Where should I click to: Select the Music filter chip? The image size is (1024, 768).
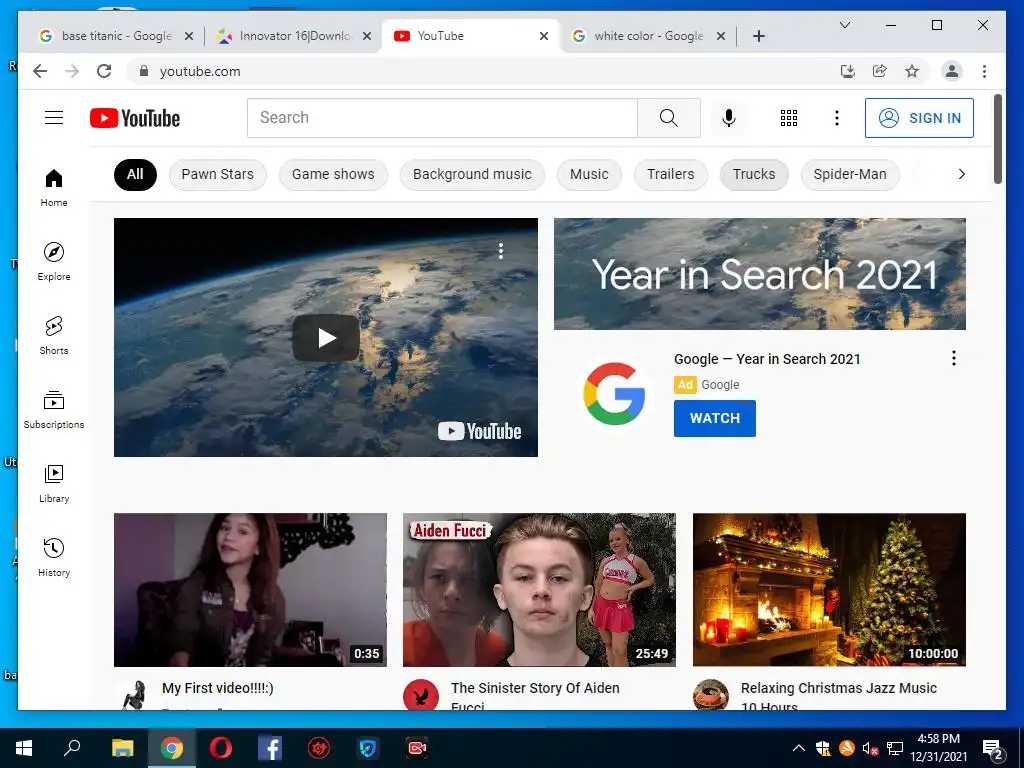point(589,174)
